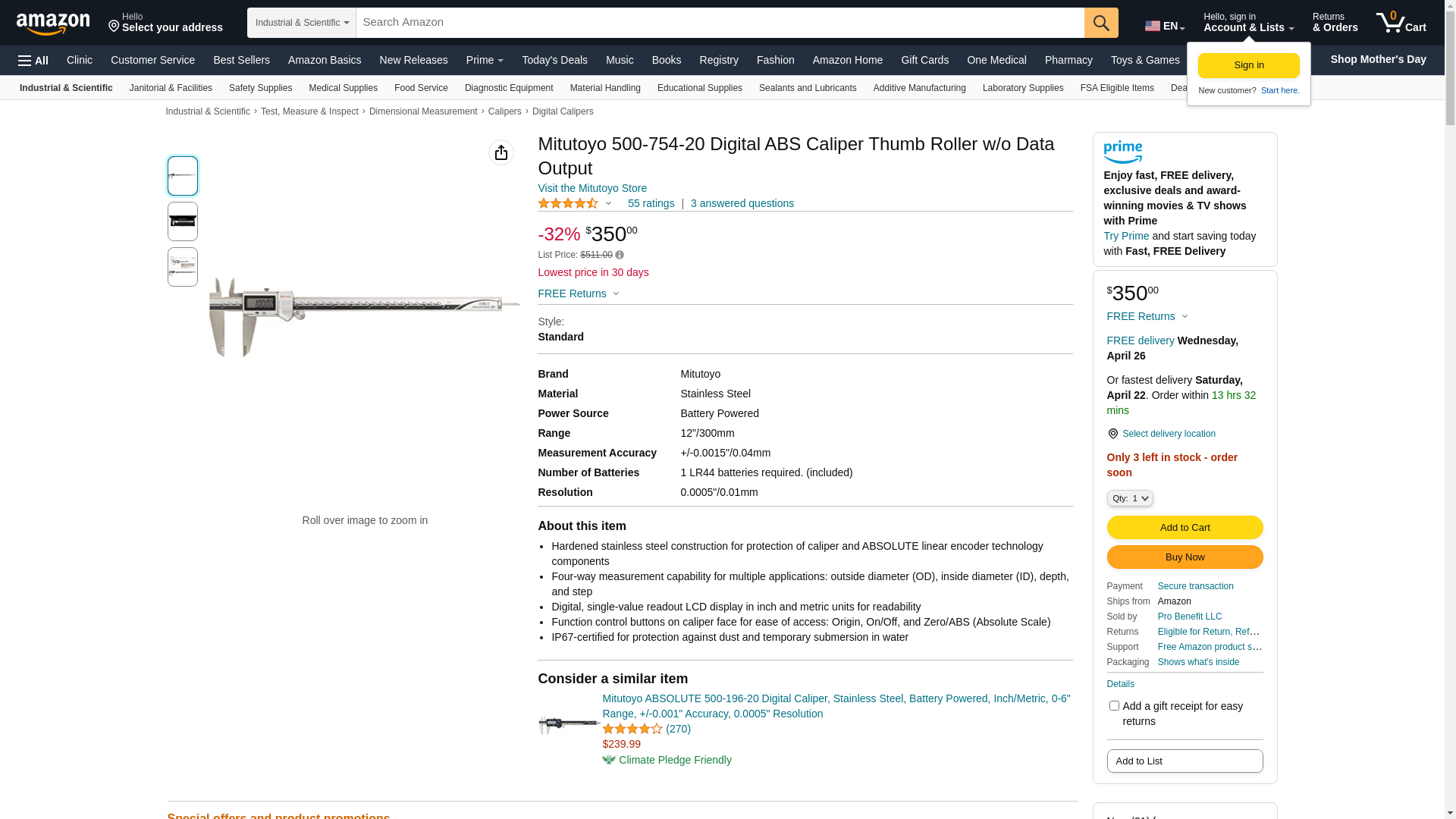Viewport: 1456px width, 819px height.
Task: Click the Select delivery location pin
Action: click(x=1112, y=434)
